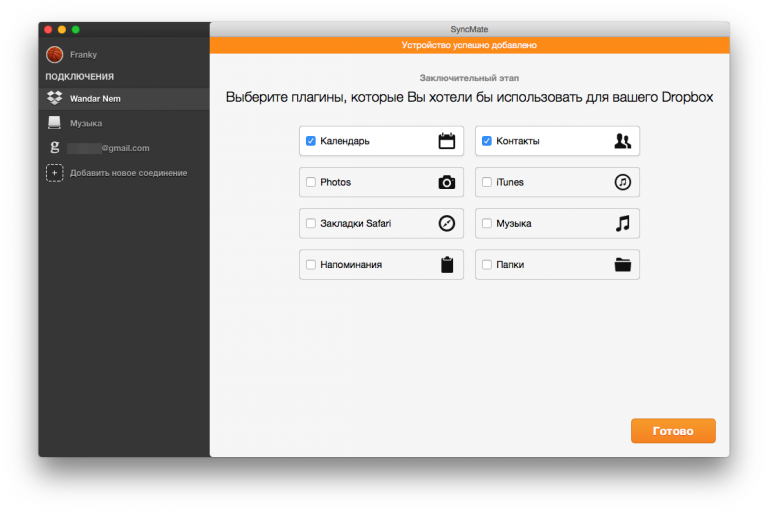Screen dimensions: 768x512
Task: Click the calendar icon in Календарь tile
Action: click(446, 141)
